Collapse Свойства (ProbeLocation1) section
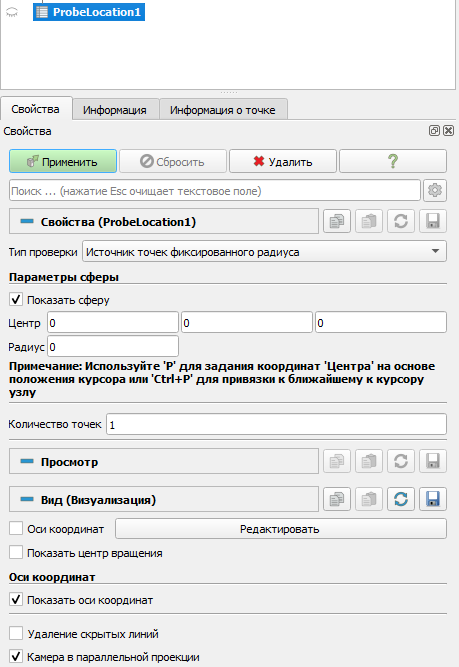The width and height of the screenshot is (459, 667). (27, 221)
